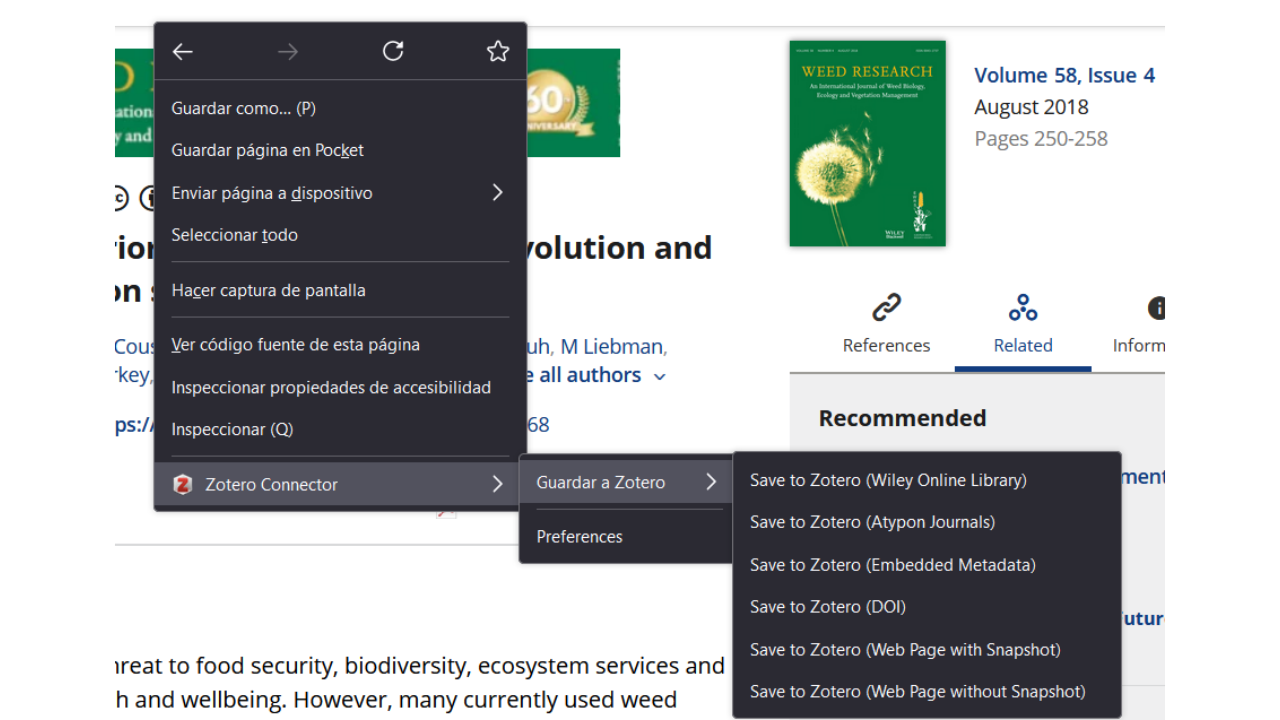Select Save to Zotero (Web Page with Snapshot)

pos(905,650)
